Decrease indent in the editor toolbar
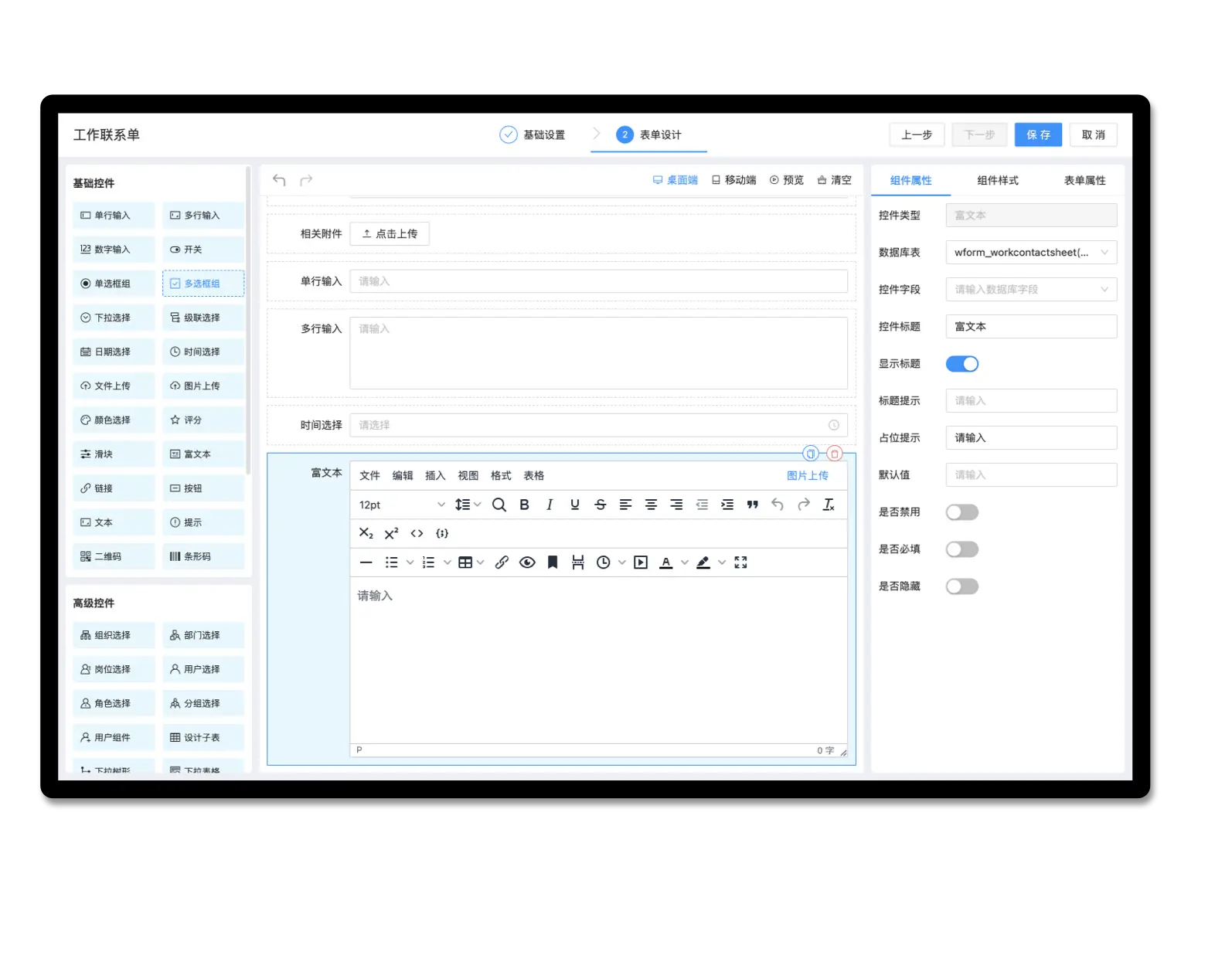The image size is (1232, 955). coord(702,505)
